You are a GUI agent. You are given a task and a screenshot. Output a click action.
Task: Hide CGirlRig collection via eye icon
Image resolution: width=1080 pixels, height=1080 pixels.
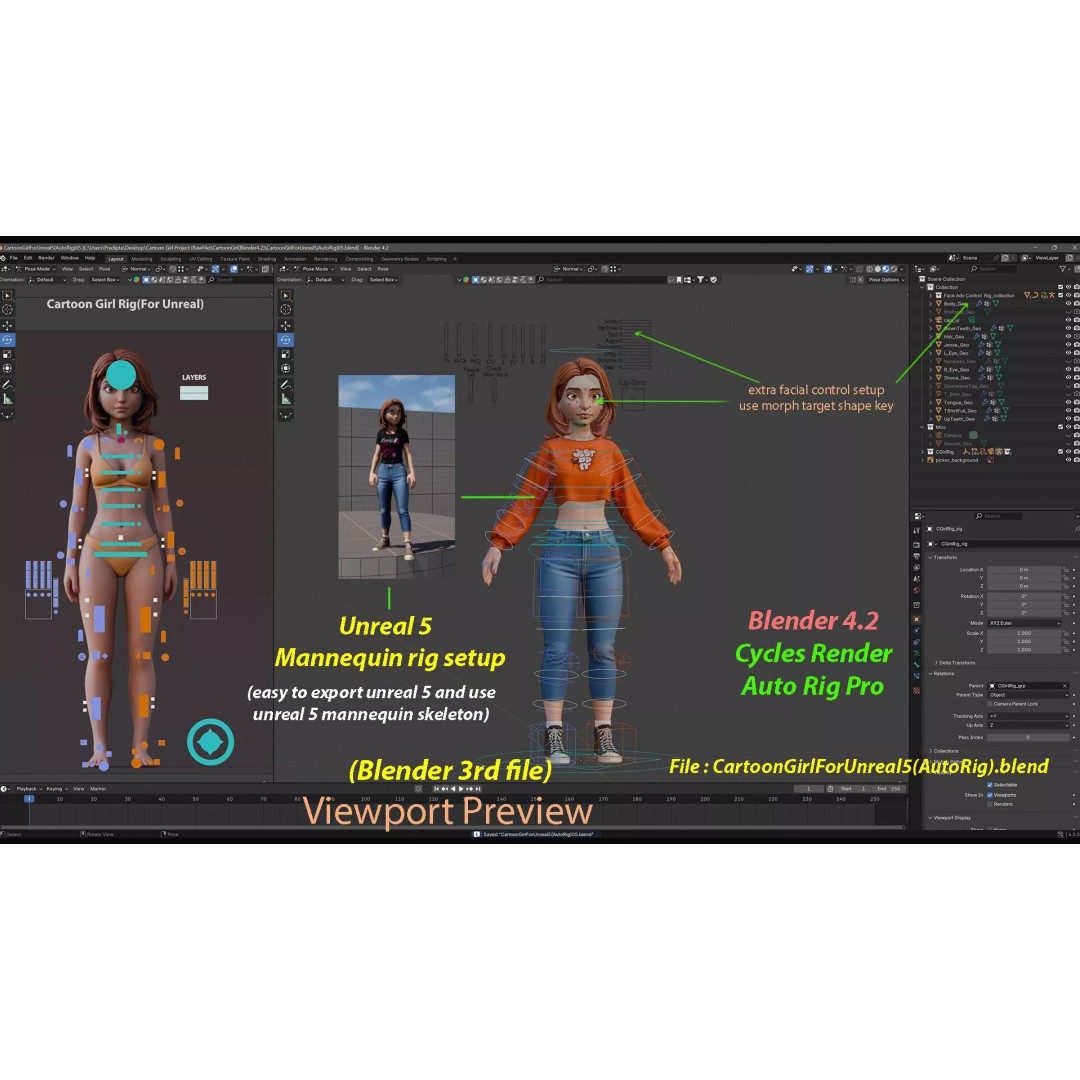click(x=1068, y=452)
